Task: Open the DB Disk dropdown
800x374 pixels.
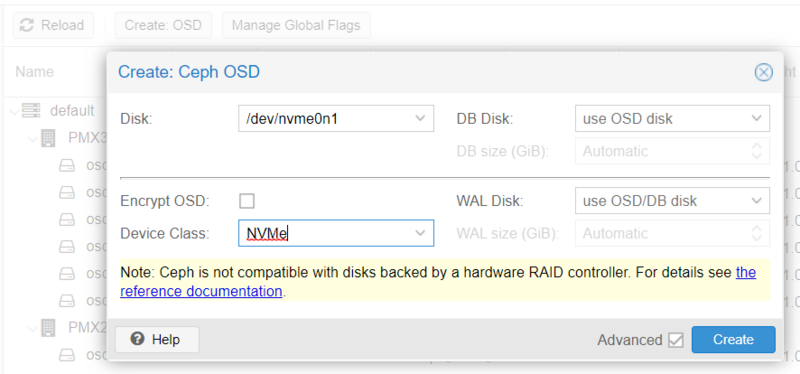Action: (x=756, y=118)
